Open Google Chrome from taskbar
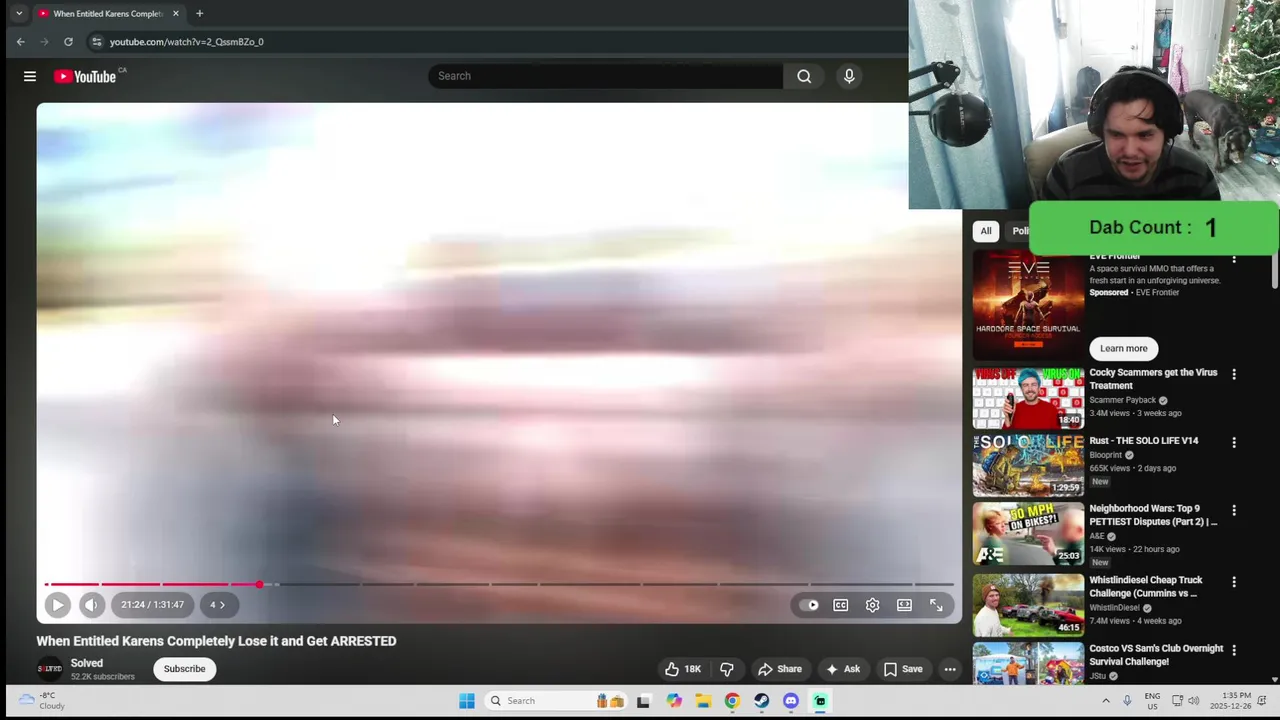 point(732,701)
